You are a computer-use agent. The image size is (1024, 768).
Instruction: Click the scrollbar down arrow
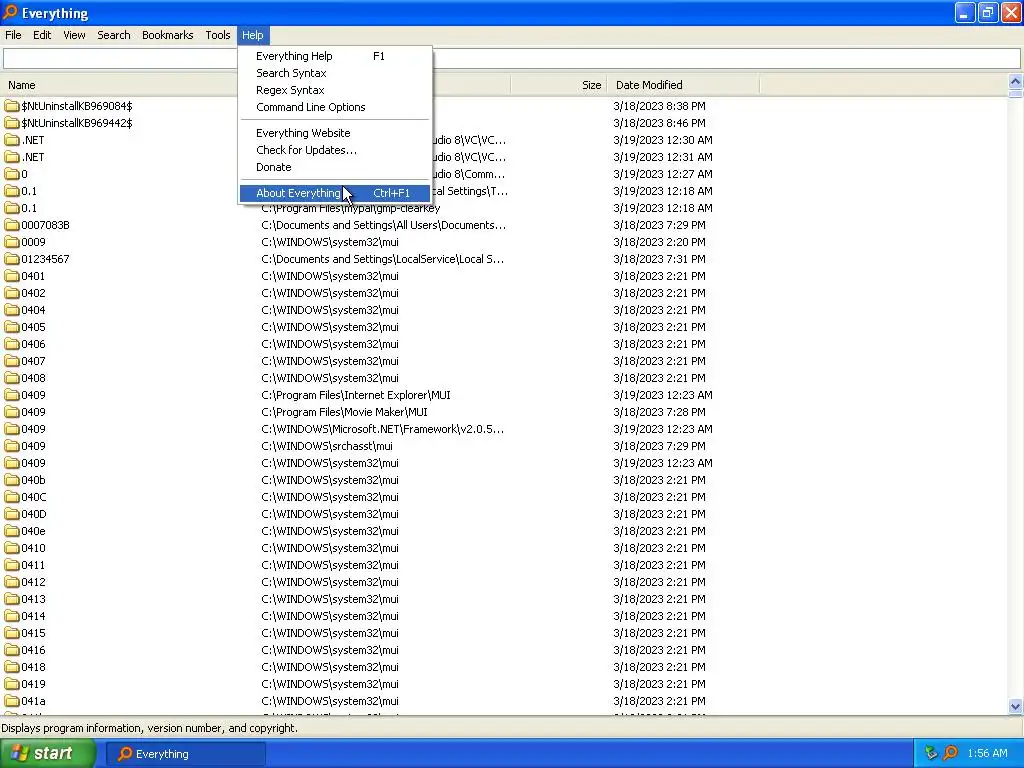pos(1015,706)
